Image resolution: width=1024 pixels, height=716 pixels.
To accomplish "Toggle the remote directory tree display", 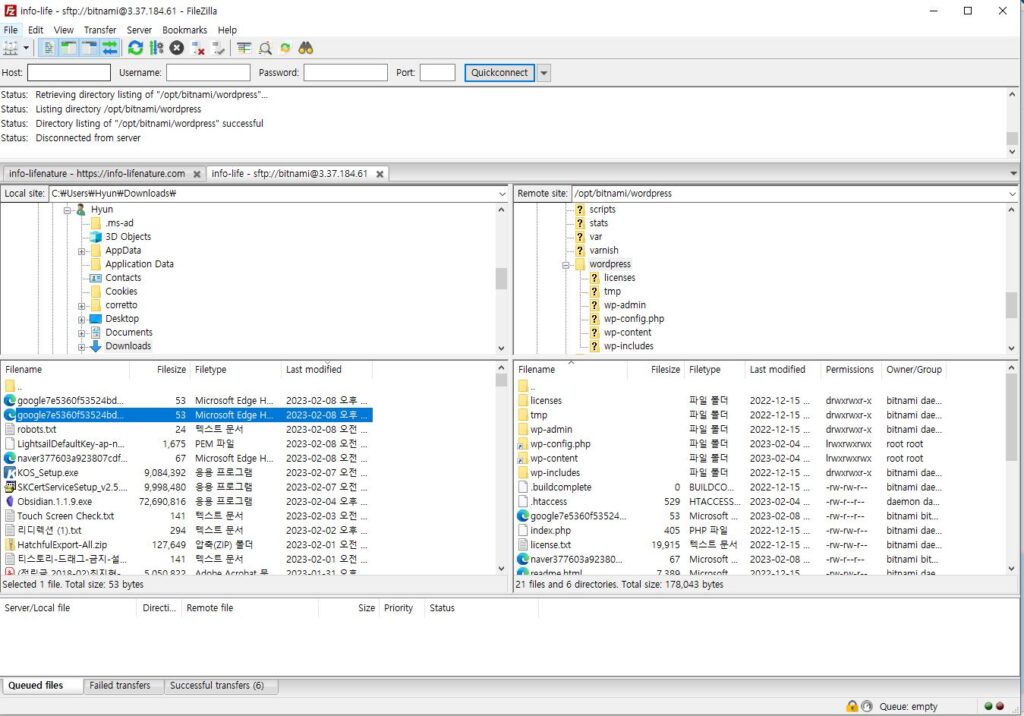I will point(89,48).
